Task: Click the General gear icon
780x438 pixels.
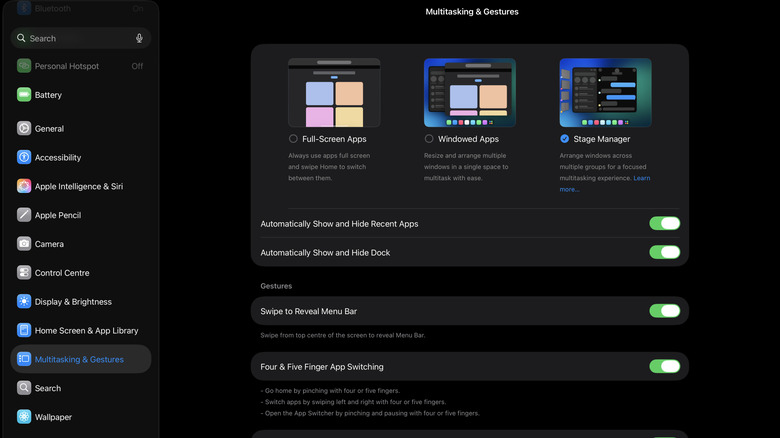Action: [x=24, y=128]
